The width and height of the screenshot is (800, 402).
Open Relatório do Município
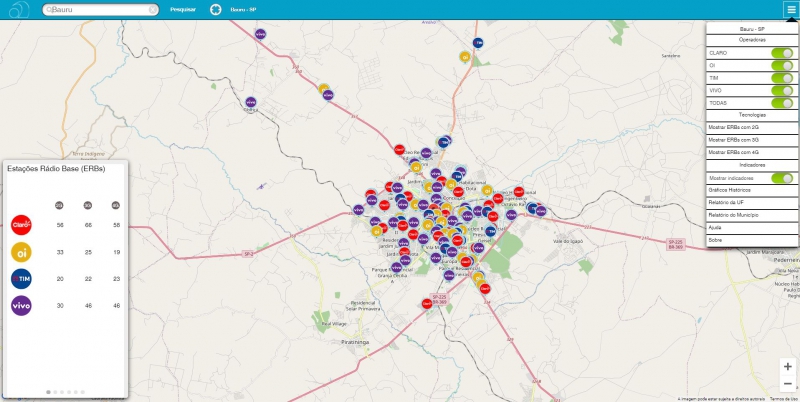pyautogui.click(x=752, y=215)
